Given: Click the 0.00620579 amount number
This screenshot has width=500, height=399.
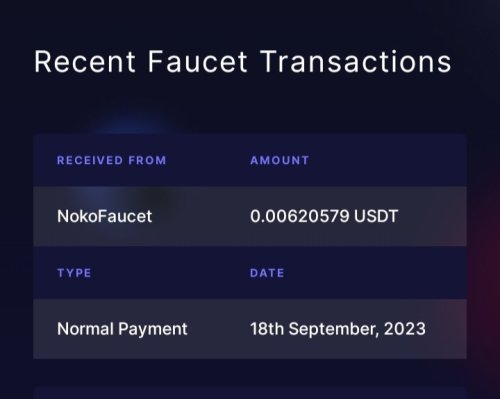Looking at the screenshot, I should (x=300, y=216).
